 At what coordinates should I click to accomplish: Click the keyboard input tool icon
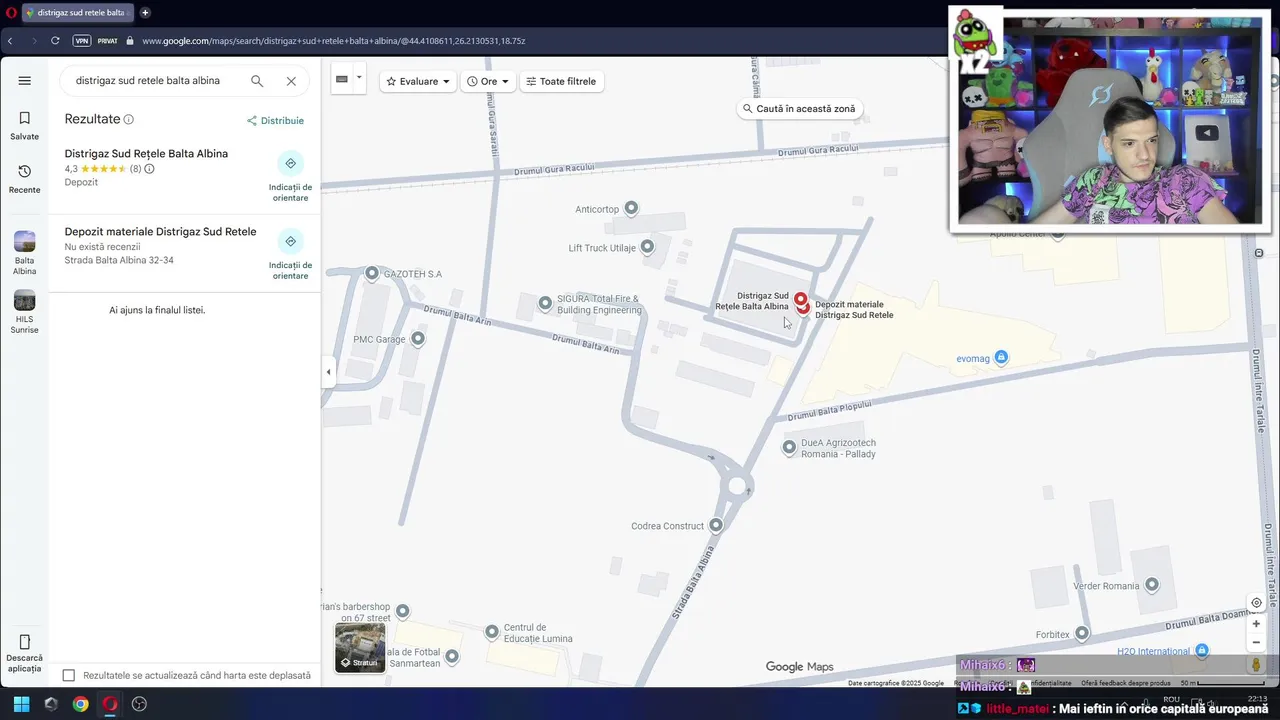[342, 79]
